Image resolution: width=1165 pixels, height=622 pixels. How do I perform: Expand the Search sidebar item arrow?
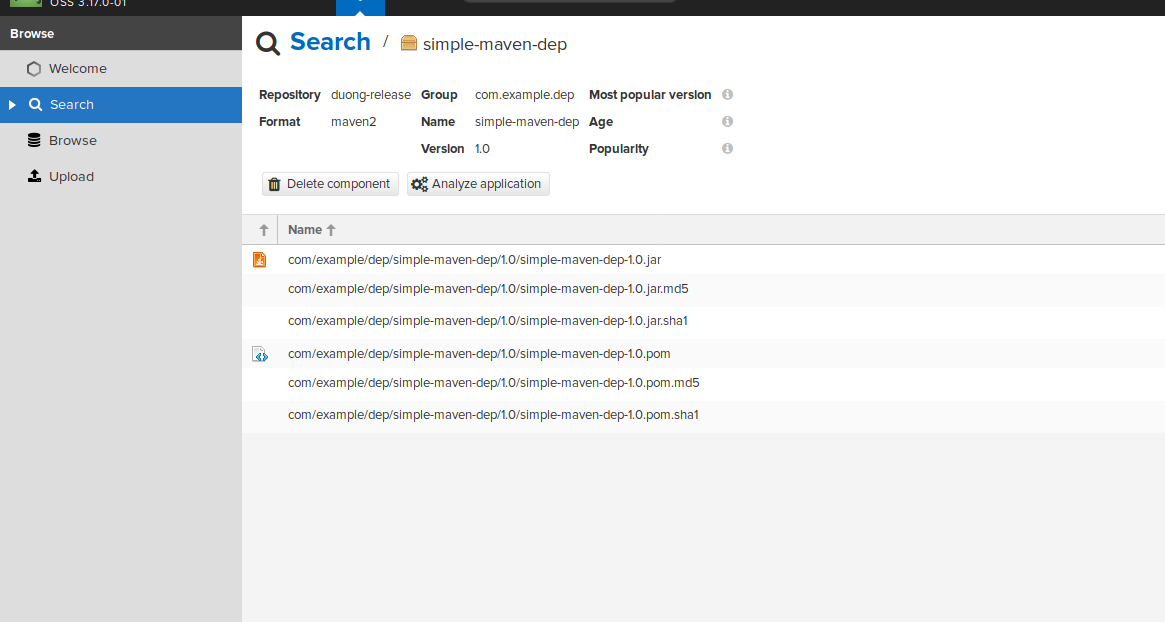12,105
